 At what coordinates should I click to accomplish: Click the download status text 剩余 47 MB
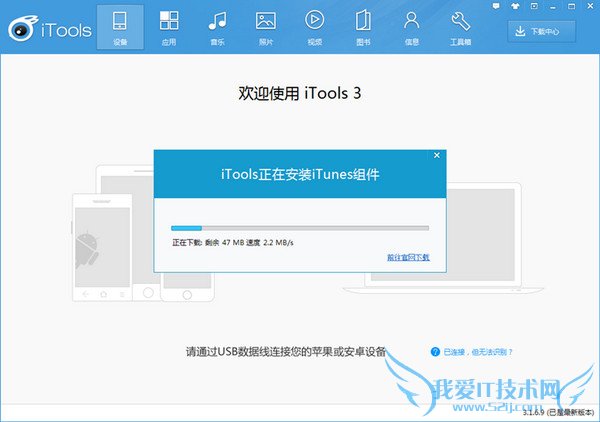233,243
